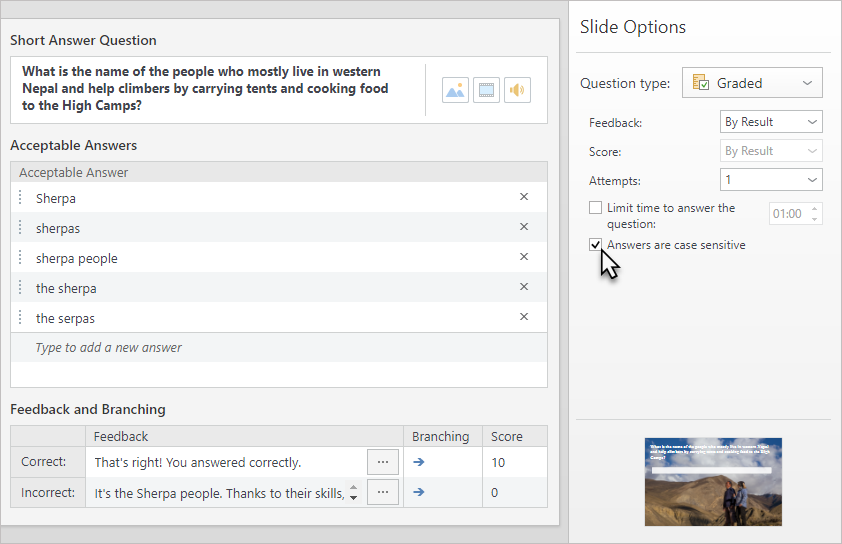Remove the 'Sherpa' answer

pyautogui.click(x=524, y=197)
